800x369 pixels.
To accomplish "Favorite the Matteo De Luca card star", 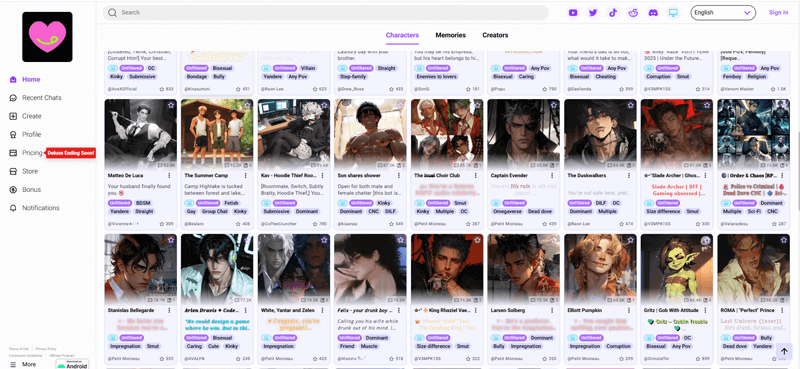I will point(171,105).
